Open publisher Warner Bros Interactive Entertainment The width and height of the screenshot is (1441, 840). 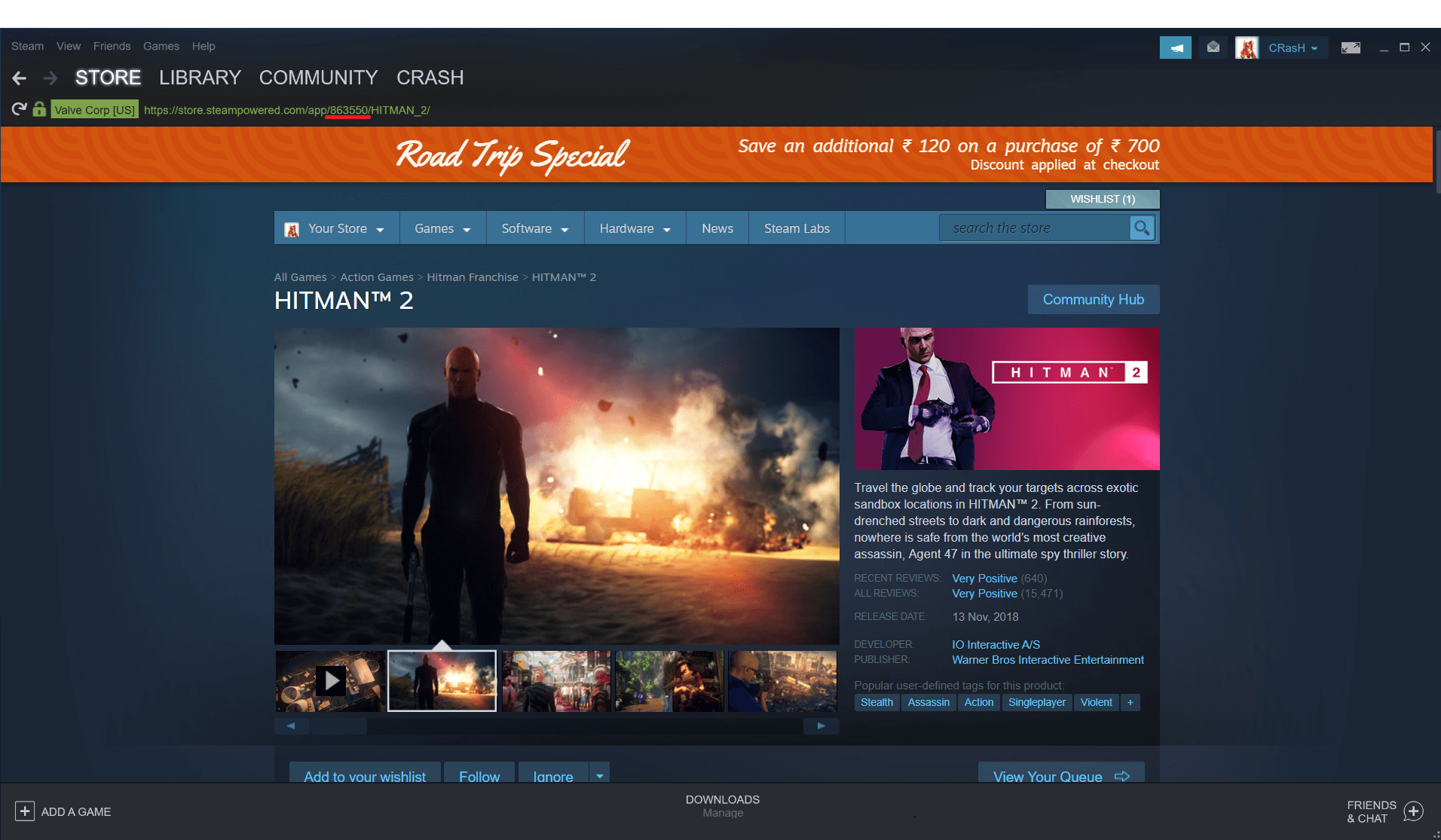1048,660
